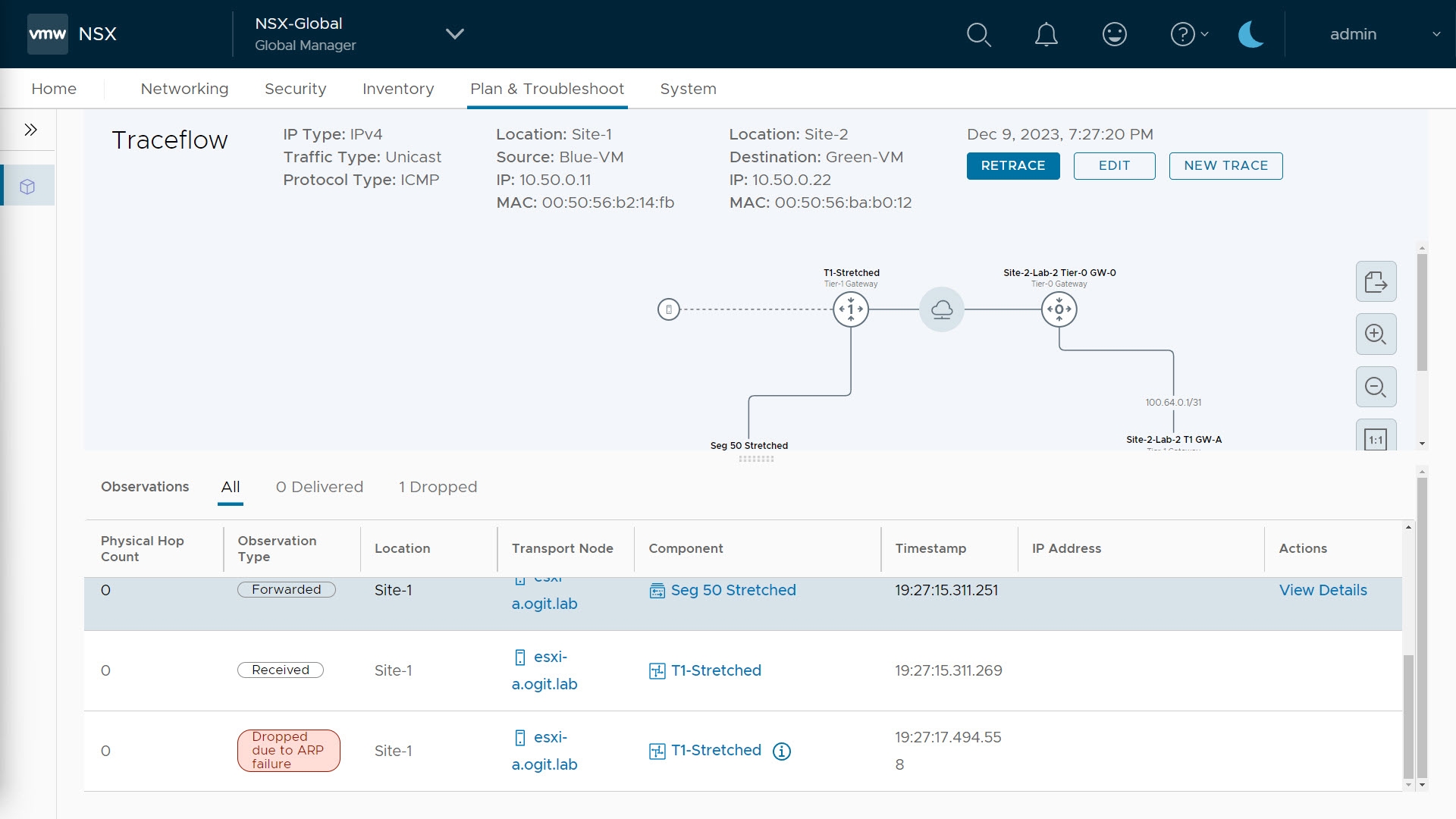This screenshot has width=1456, height=819.
Task: Select the cube icon in left sidebar
Action: coord(28,187)
